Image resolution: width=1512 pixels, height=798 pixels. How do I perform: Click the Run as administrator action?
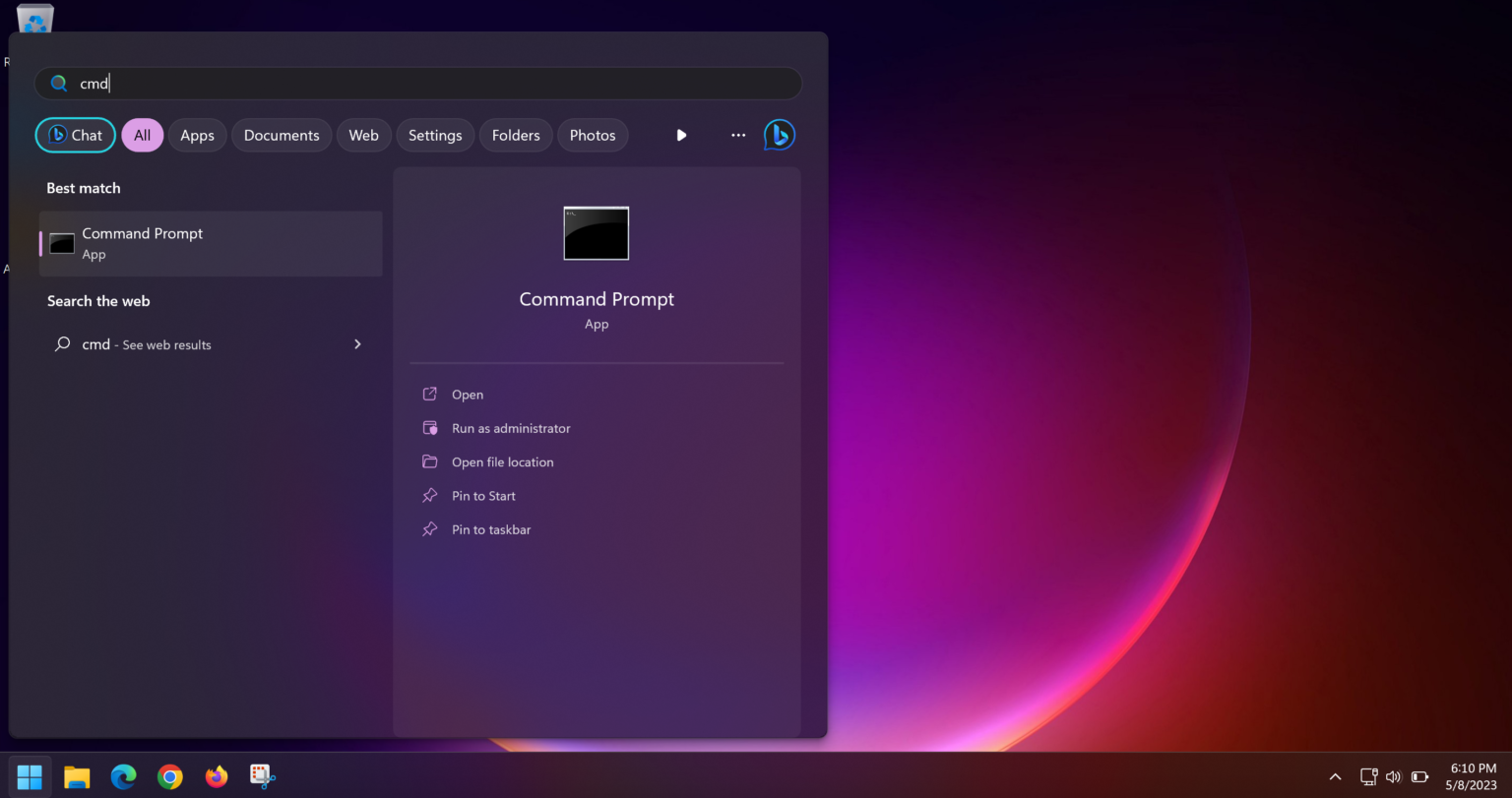pyautogui.click(x=511, y=428)
